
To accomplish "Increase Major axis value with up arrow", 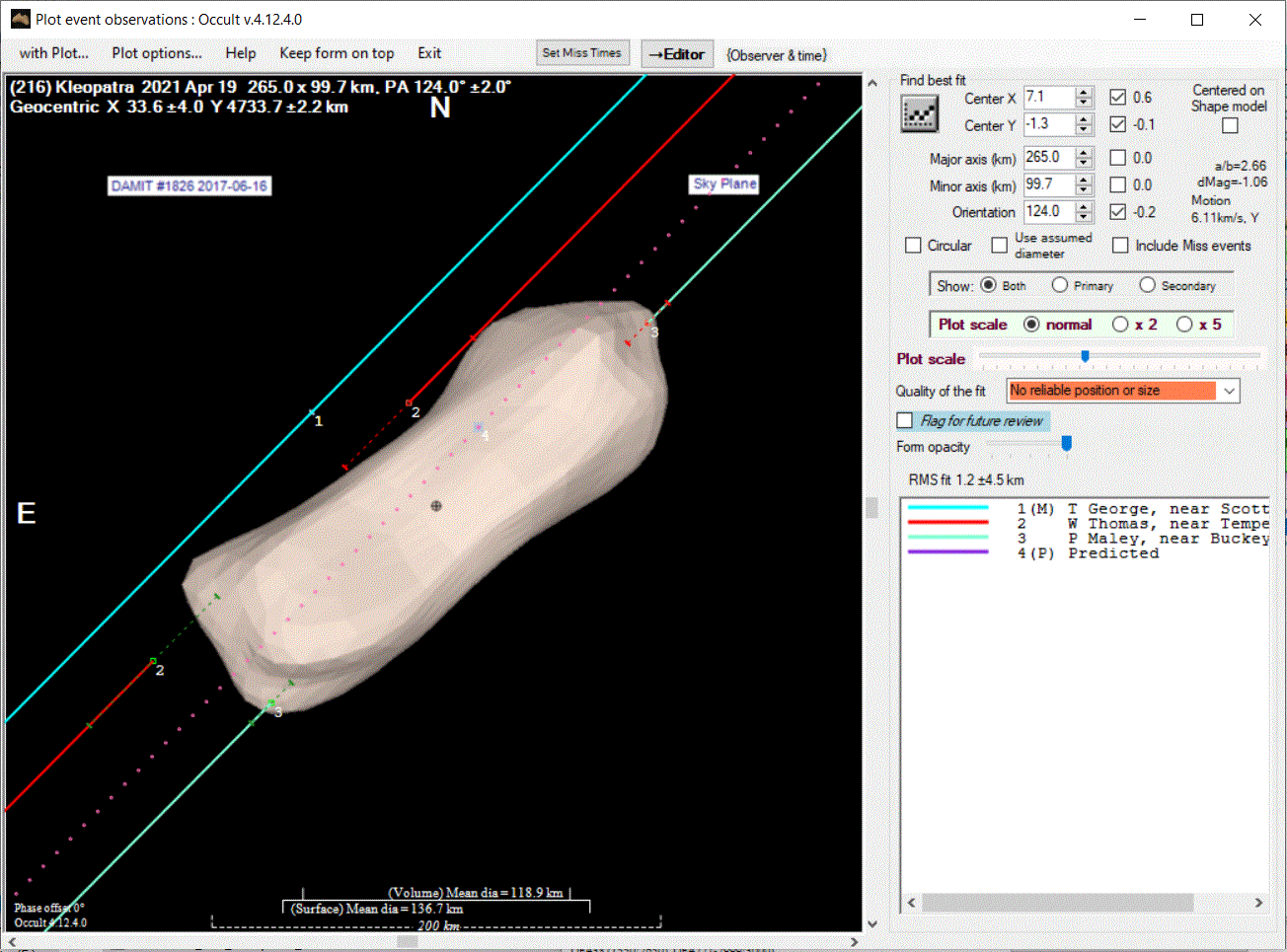I will click(x=1084, y=153).
